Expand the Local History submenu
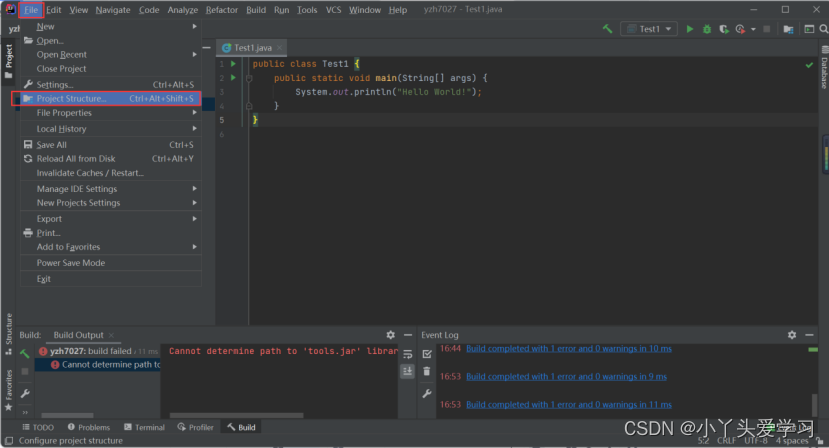 pos(111,129)
